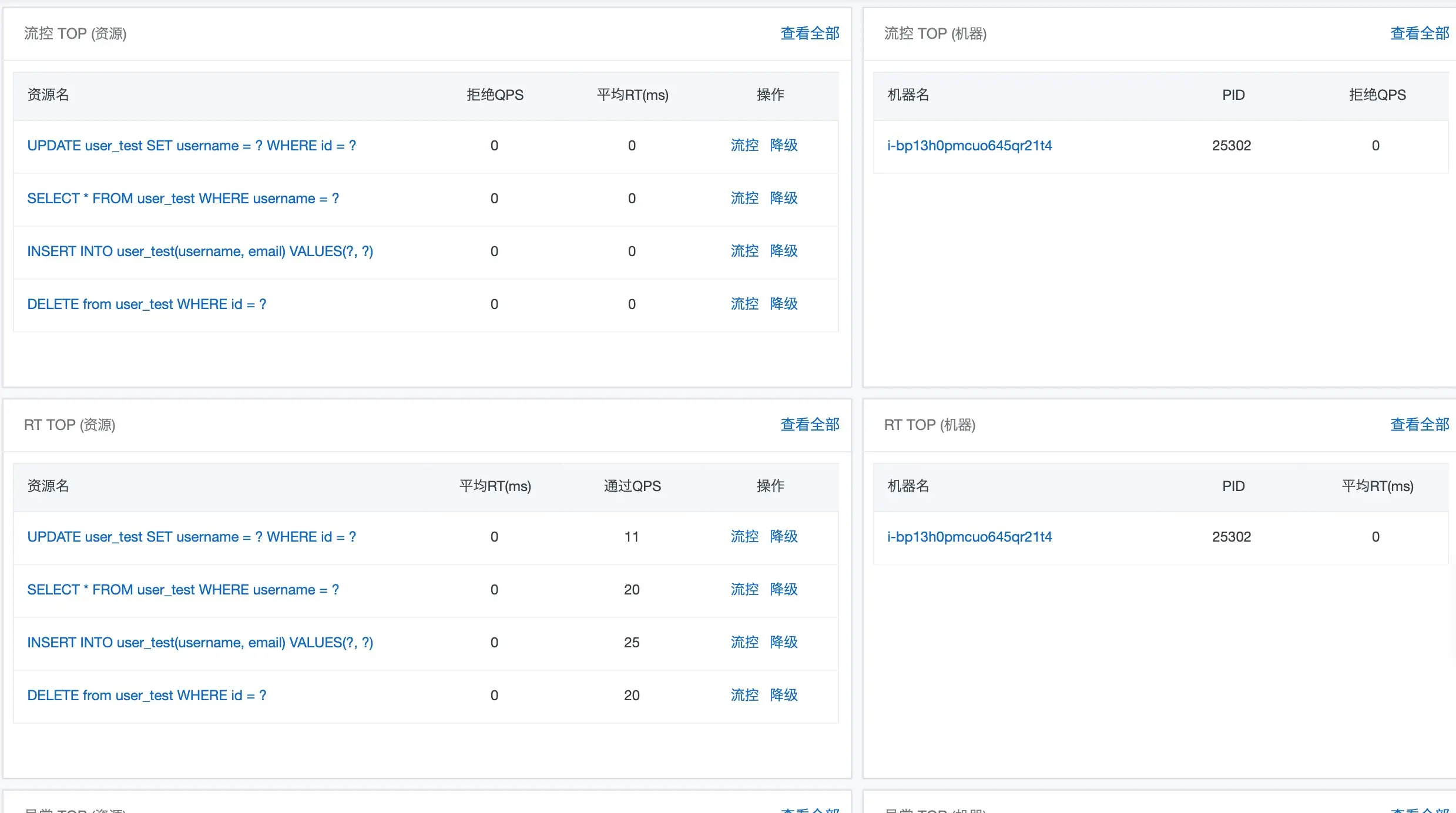Click 降级 for UPDATE row in 流控 TOP table
Image resolution: width=1456 pixels, height=813 pixels.
pos(784,145)
